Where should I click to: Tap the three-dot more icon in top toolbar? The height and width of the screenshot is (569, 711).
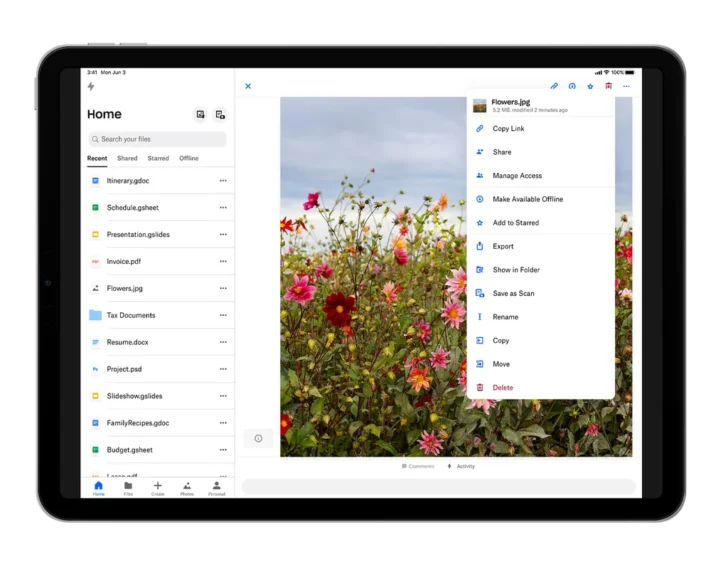coord(627,86)
